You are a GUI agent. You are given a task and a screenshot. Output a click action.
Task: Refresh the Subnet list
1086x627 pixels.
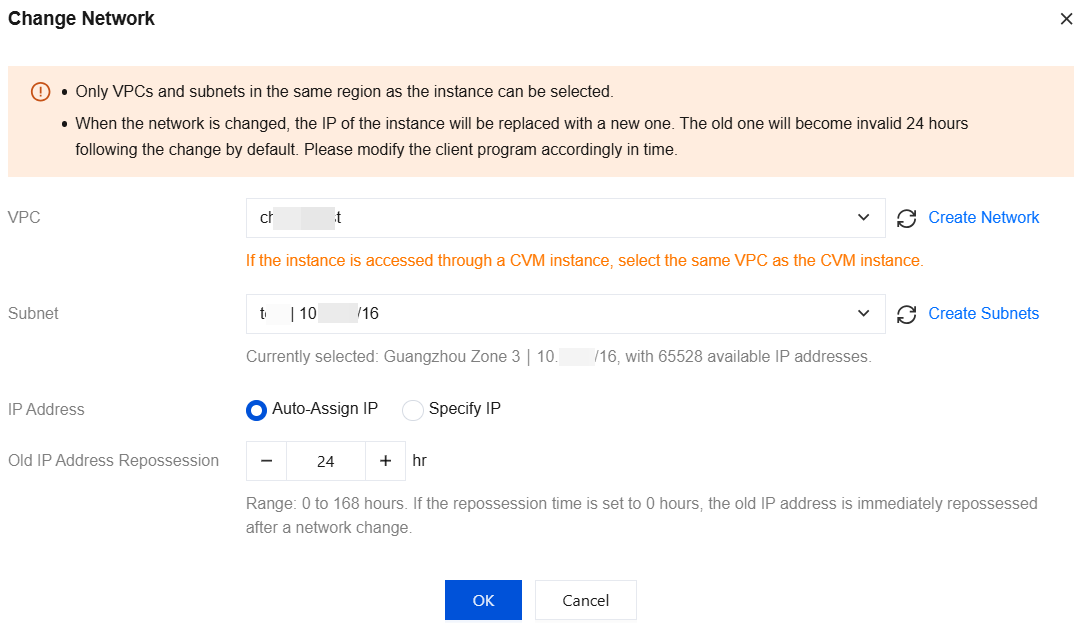tap(907, 314)
